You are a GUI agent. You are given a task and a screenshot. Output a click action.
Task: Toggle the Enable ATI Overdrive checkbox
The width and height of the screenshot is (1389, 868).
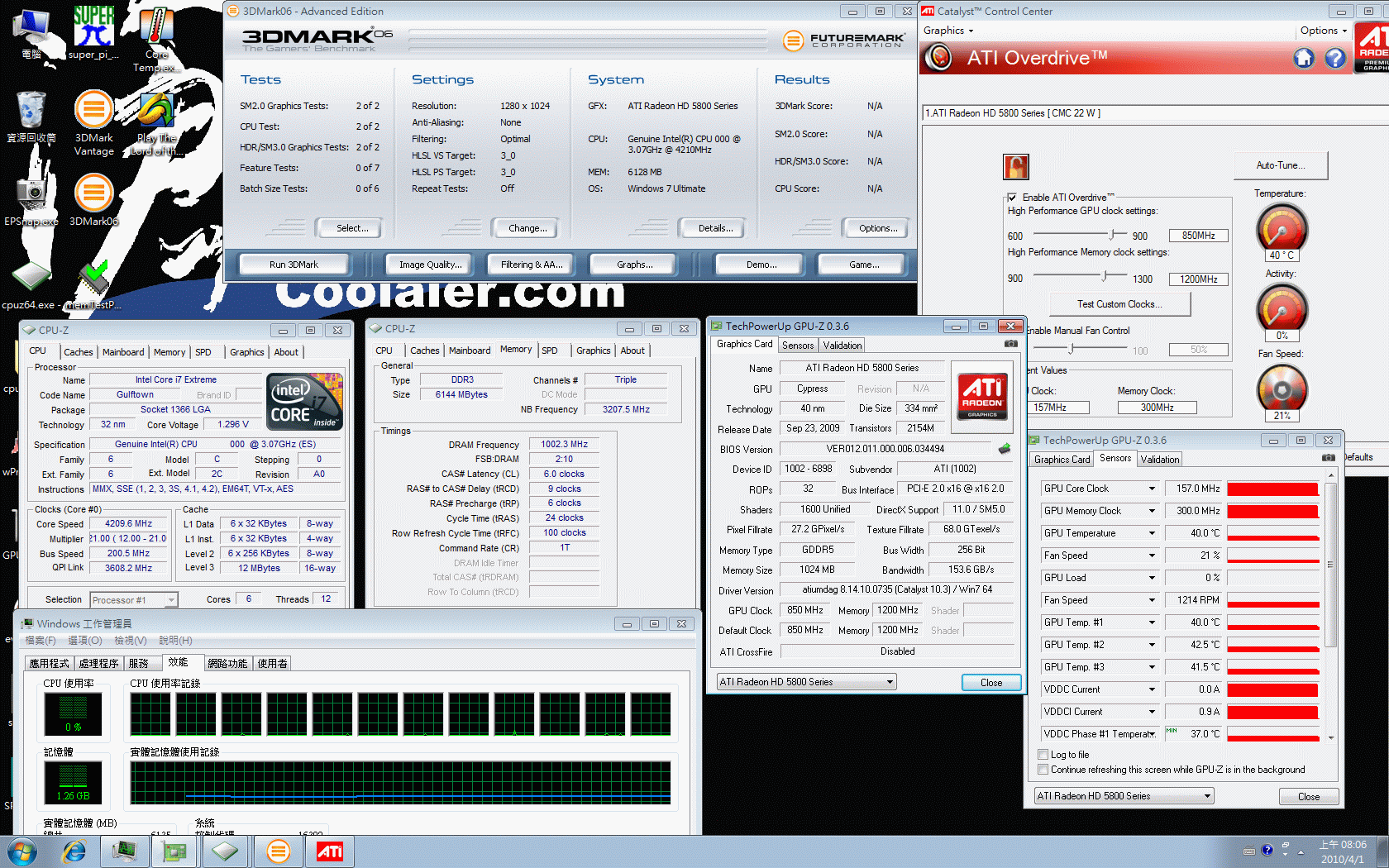(1012, 198)
